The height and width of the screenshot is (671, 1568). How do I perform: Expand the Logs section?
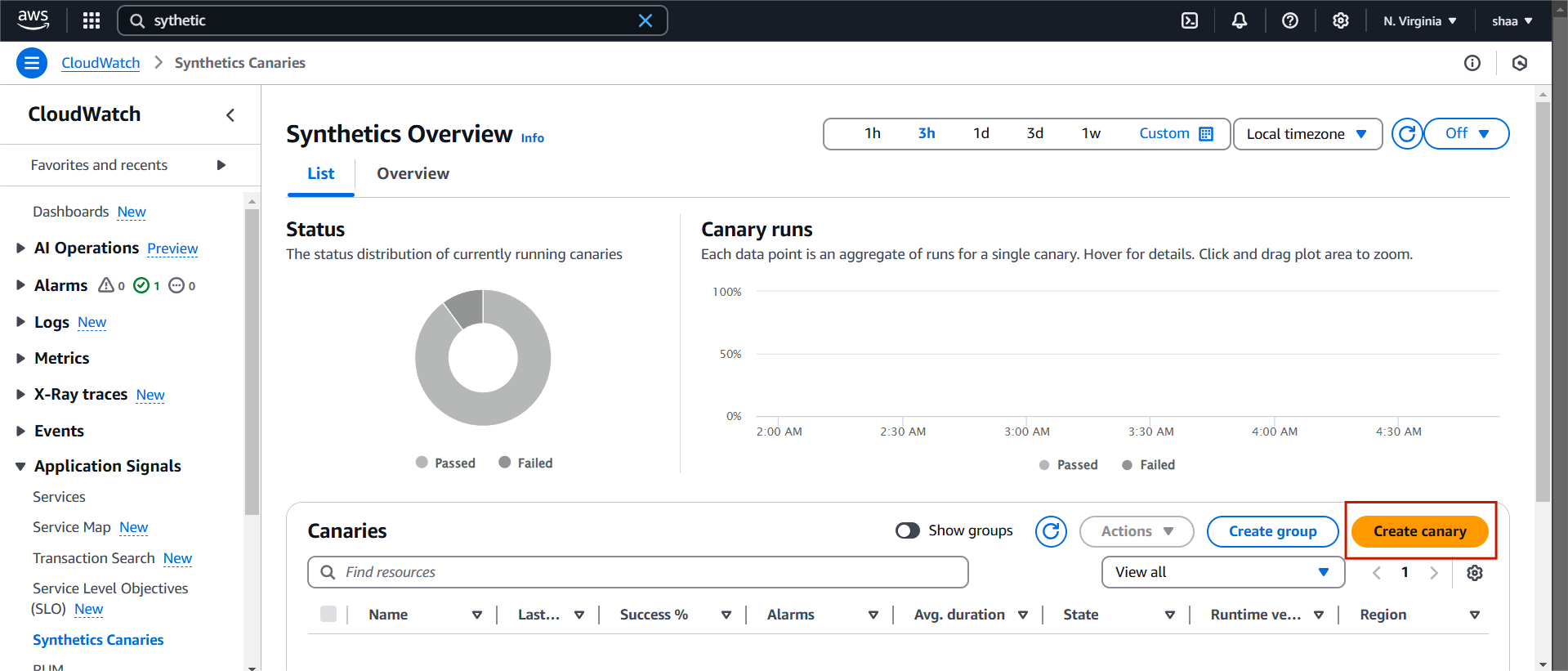[21, 322]
